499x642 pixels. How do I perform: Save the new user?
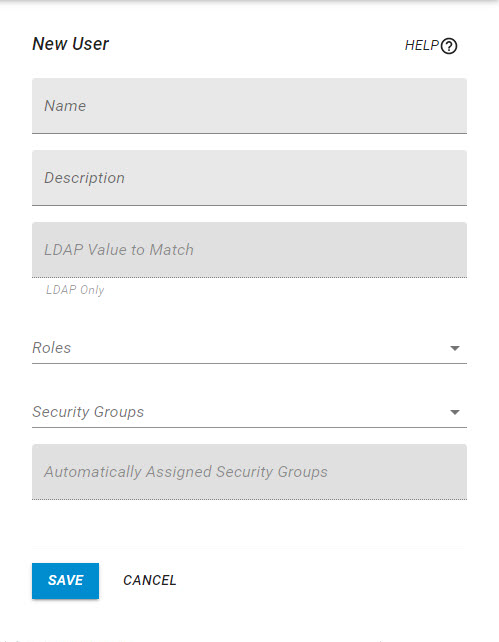coord(65,581)
